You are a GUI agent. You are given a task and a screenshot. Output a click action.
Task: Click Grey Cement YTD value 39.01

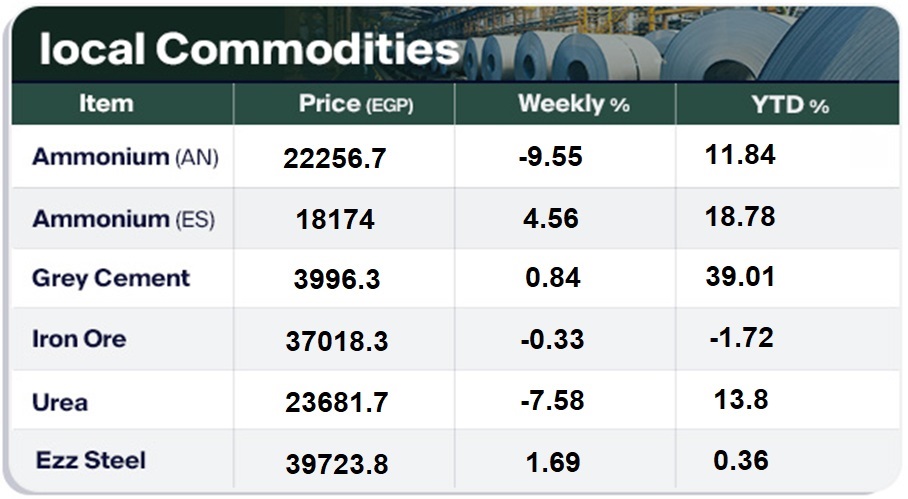pos(740,277)
